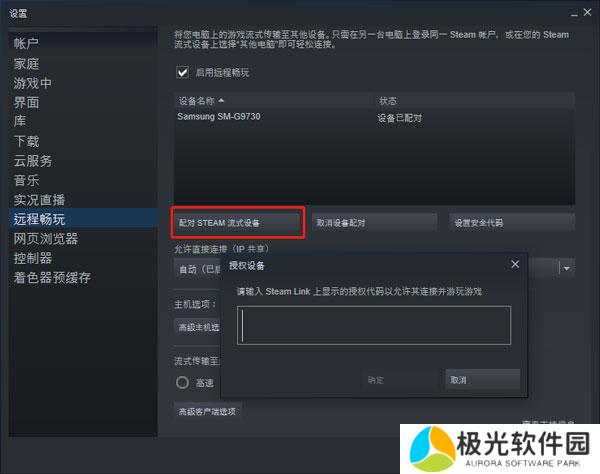Open the 允许直接连接 dropdown arrow
The image size is (600, 474).
point(566,268)
